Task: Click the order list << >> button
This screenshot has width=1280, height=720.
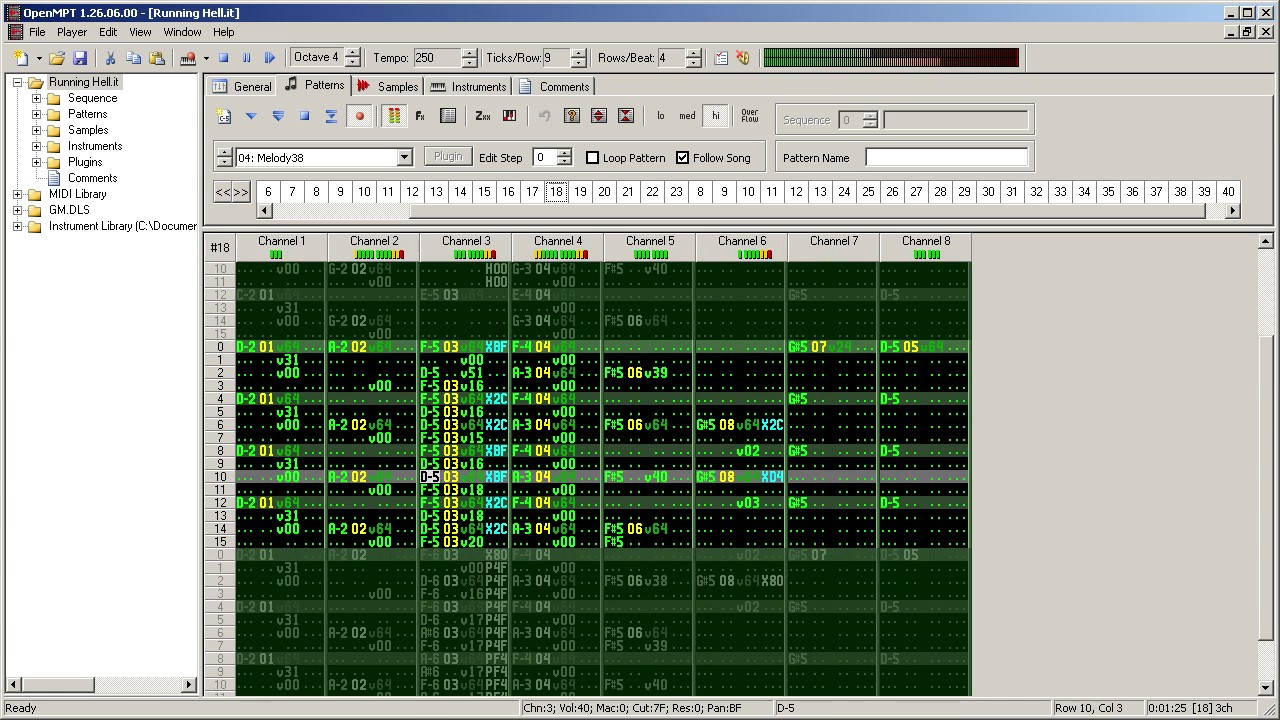Action: 232,192
